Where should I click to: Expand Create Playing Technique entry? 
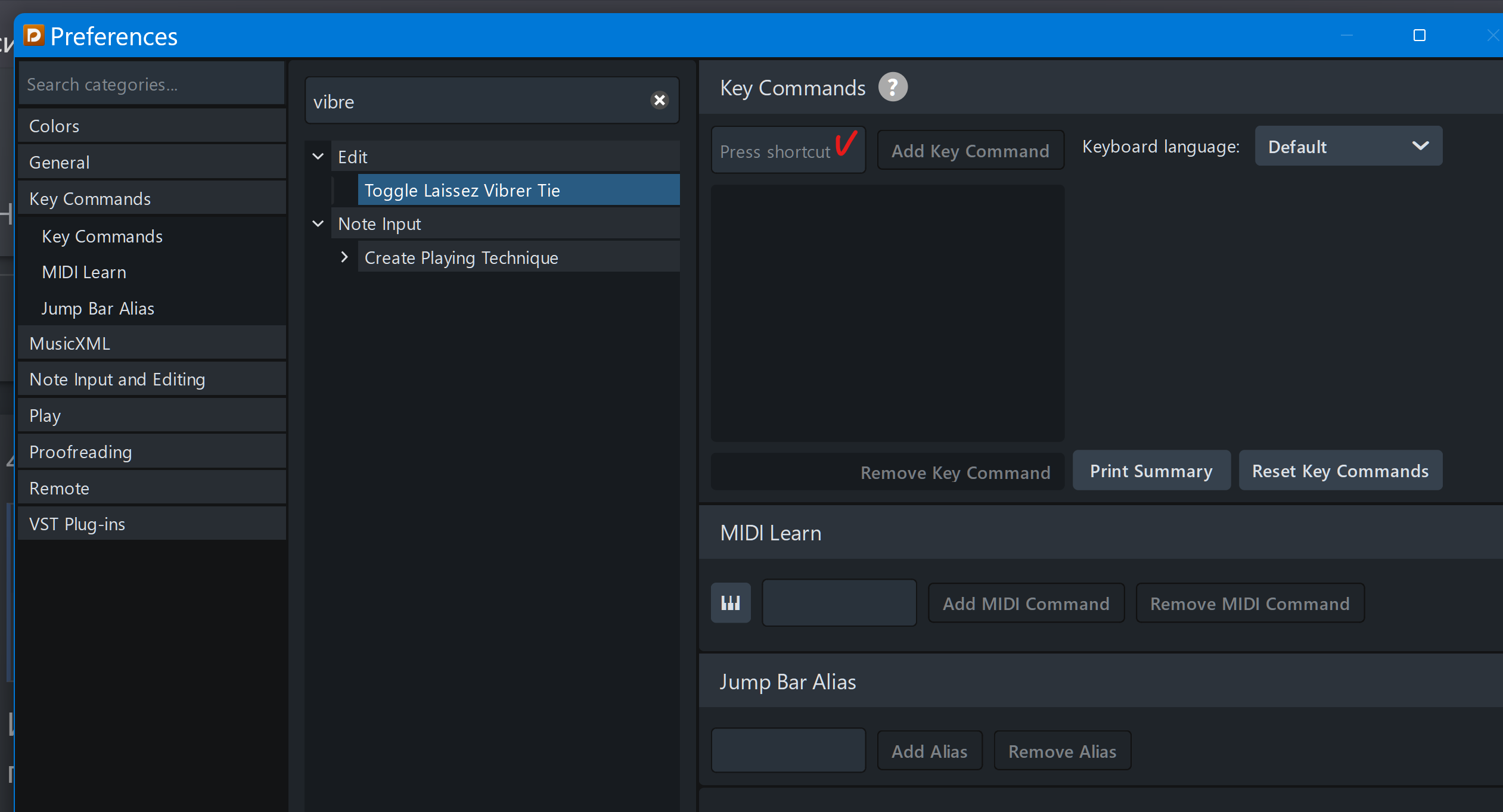(x=344, y=257)
